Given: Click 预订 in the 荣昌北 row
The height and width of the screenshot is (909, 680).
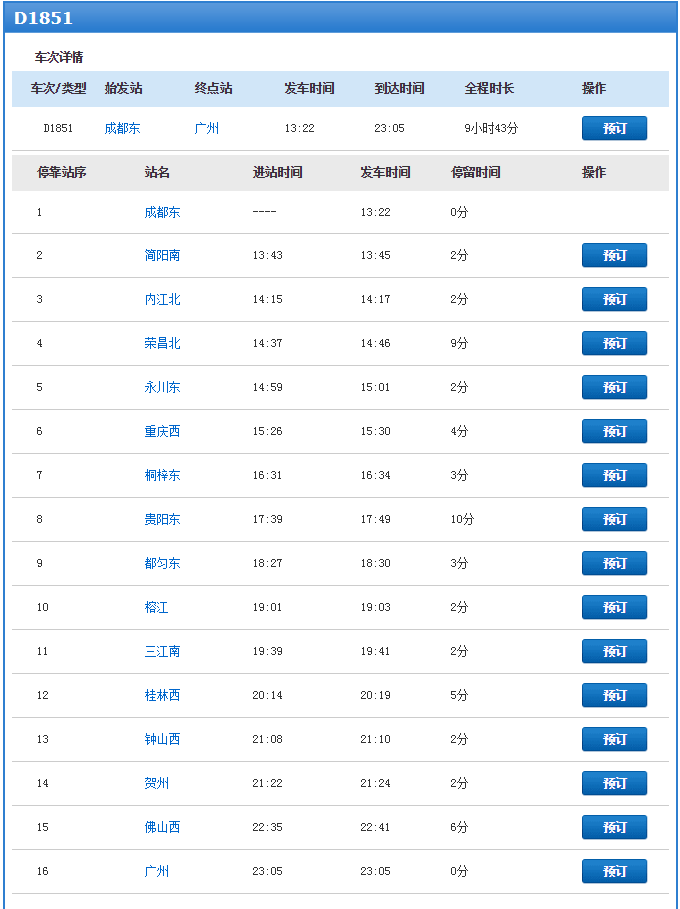Looking at the screenshot, I should tap(614, 343).
